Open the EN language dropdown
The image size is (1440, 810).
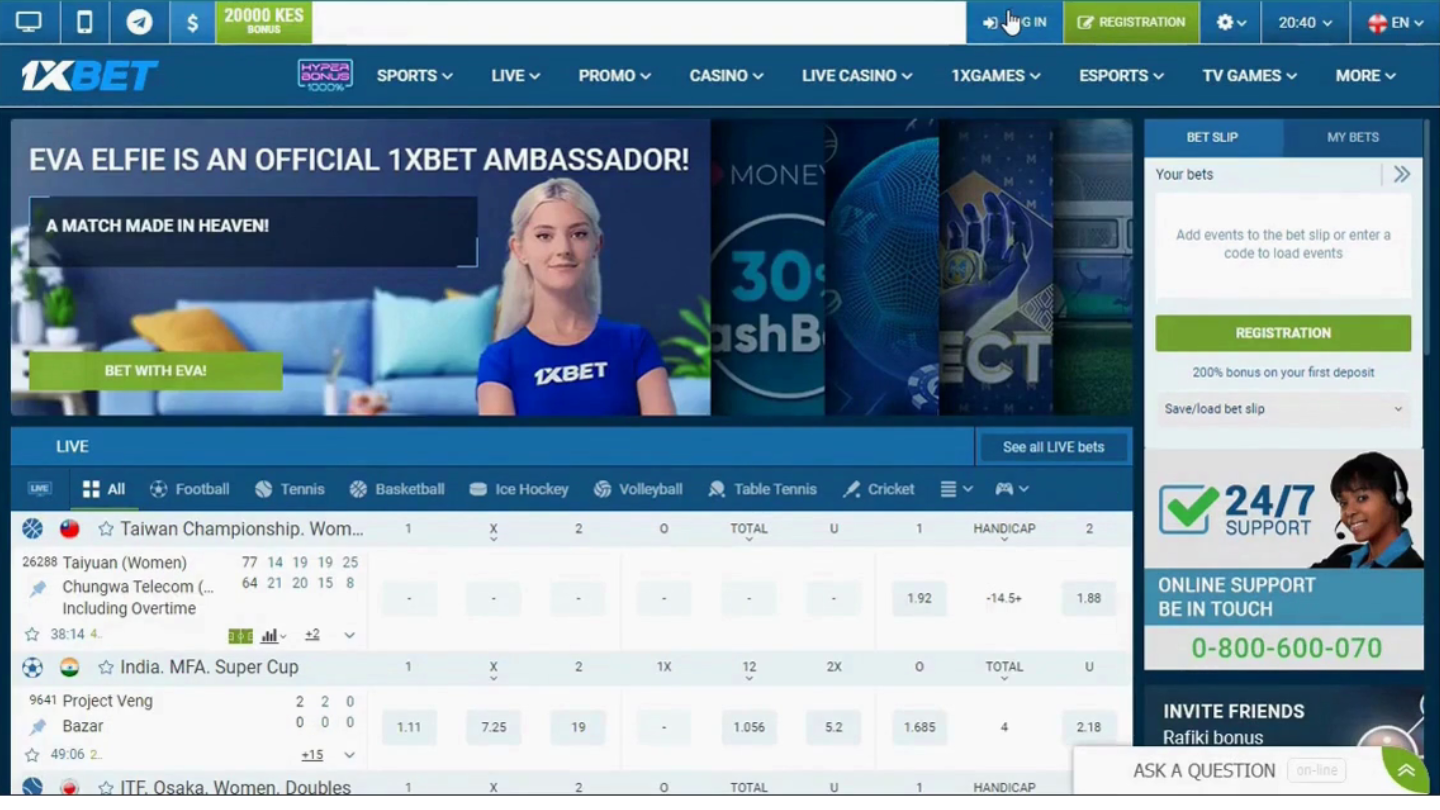pyautogui.click(x=1395, y=22)
